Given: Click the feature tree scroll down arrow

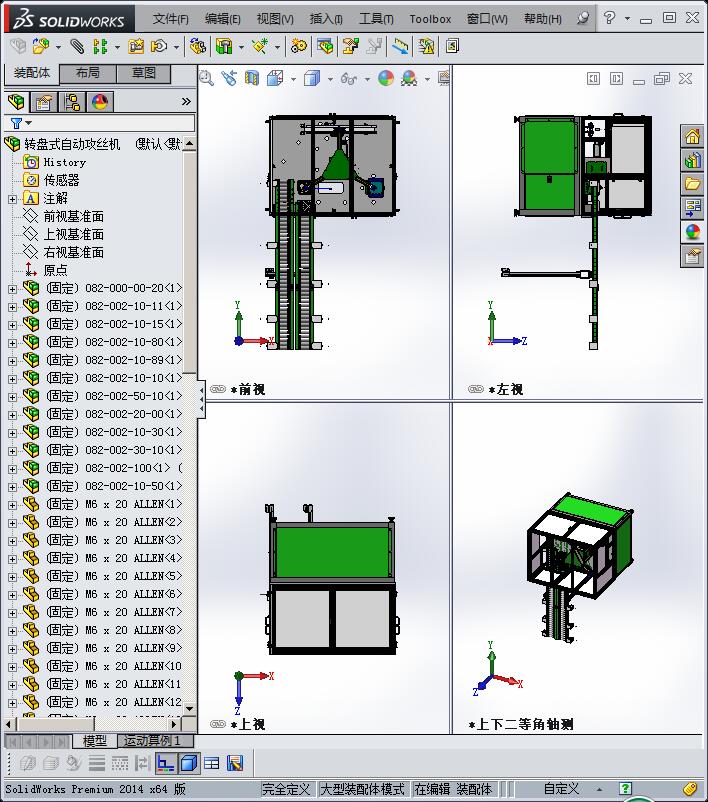Looking at the screenshot, I should pos(189,708).
